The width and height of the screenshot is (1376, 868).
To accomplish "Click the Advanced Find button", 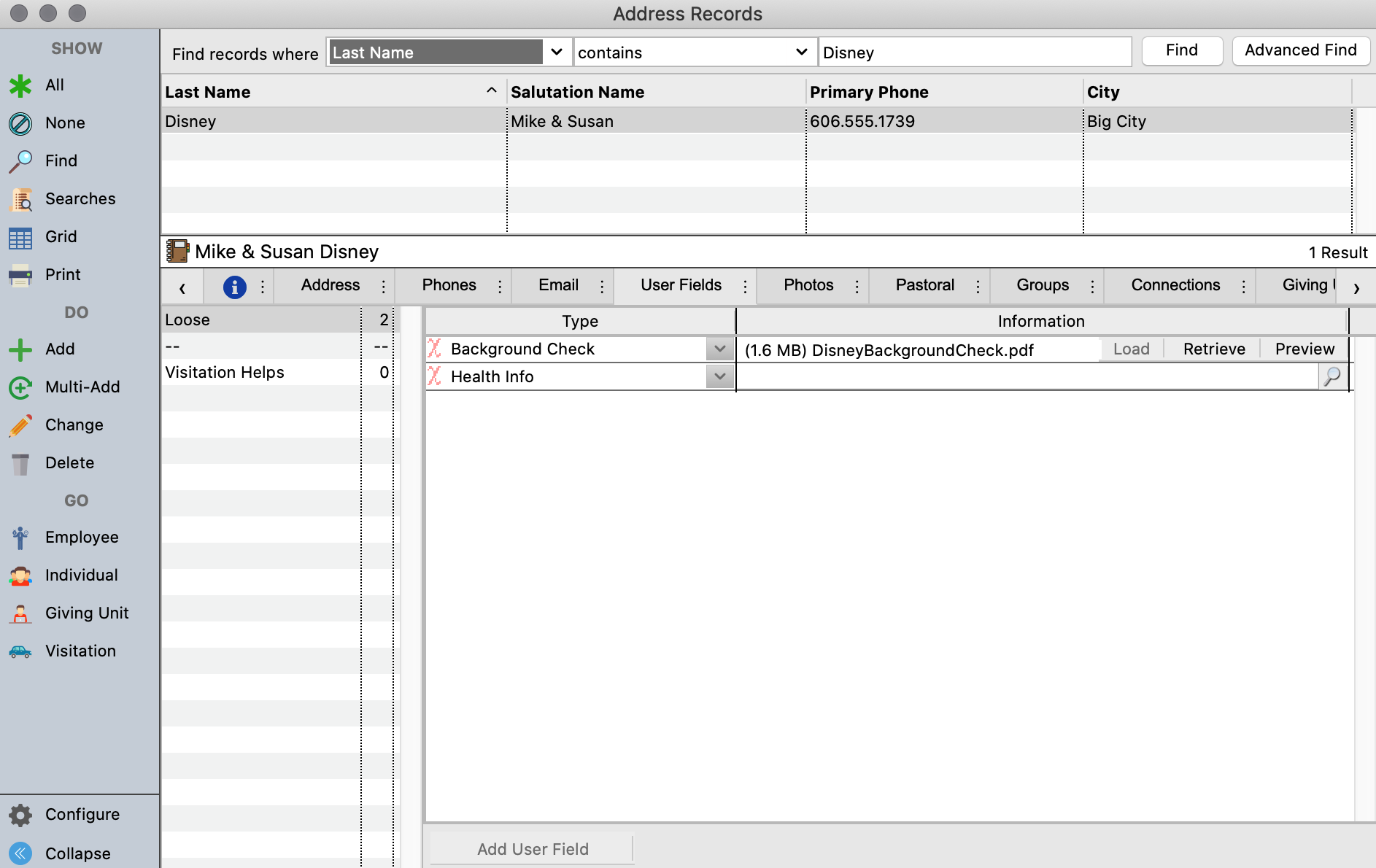I will [x=1300, y=50].
